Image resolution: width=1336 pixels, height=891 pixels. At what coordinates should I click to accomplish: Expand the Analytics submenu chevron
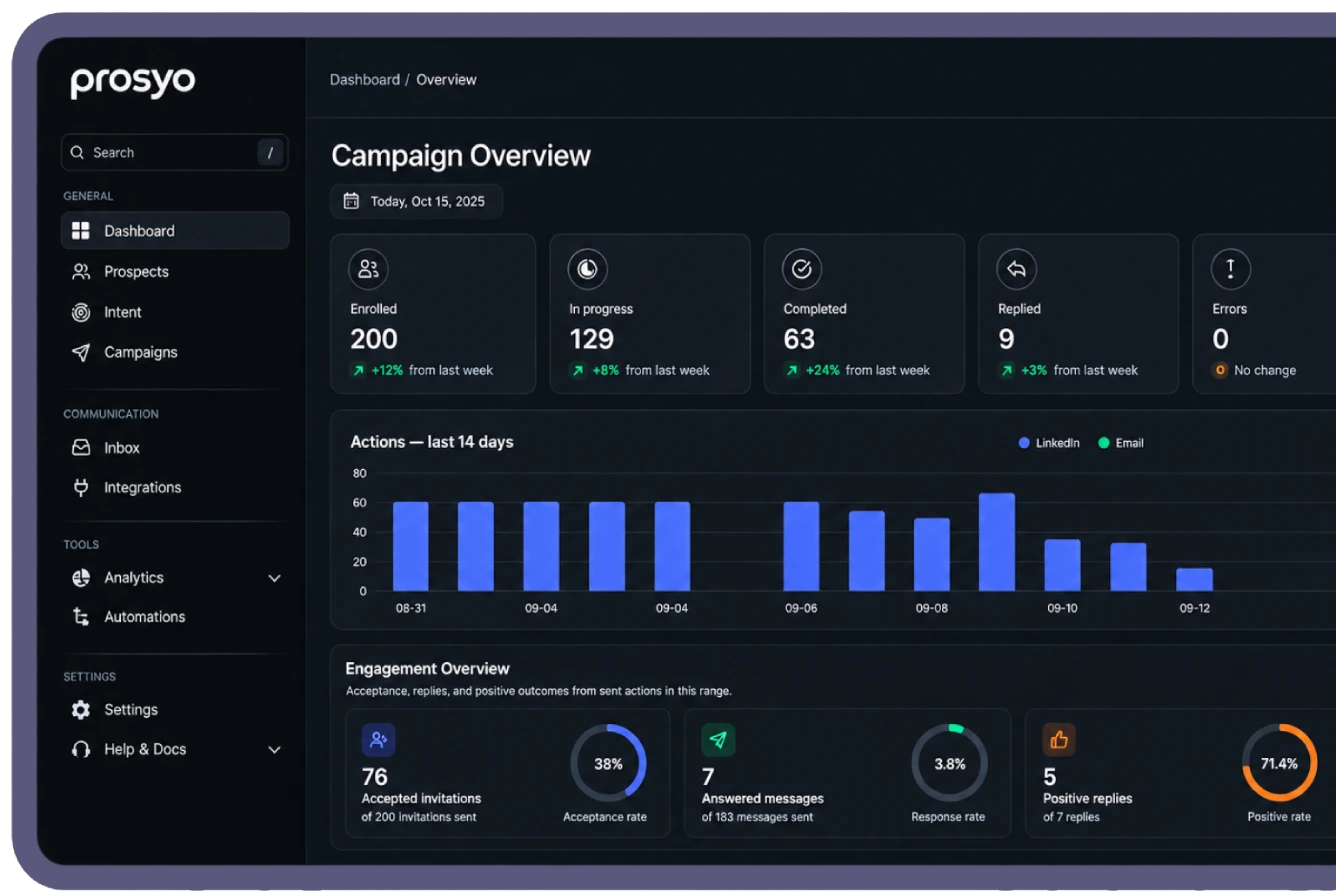coord(274,578)
